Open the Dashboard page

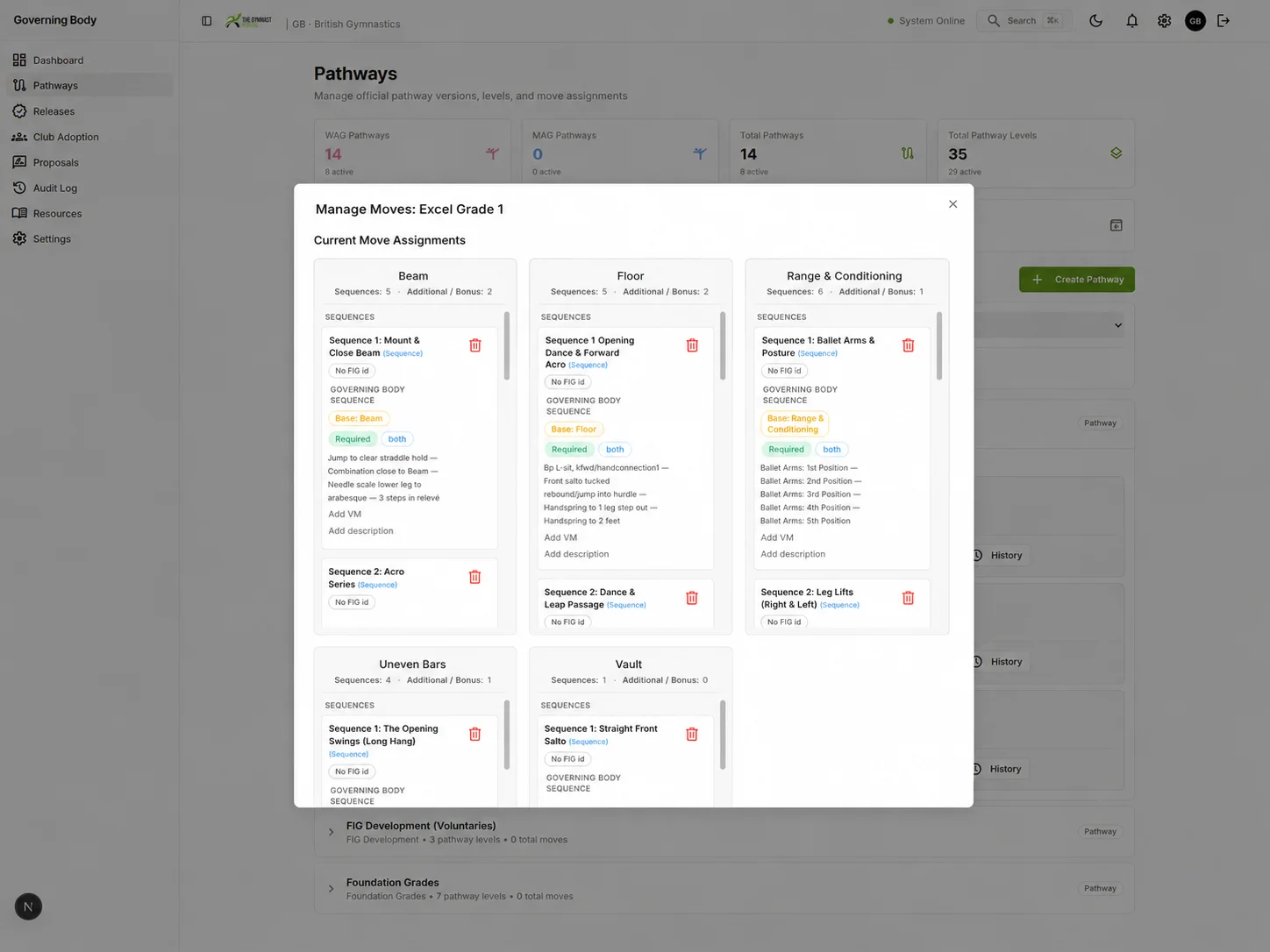[x=90, y=60]
